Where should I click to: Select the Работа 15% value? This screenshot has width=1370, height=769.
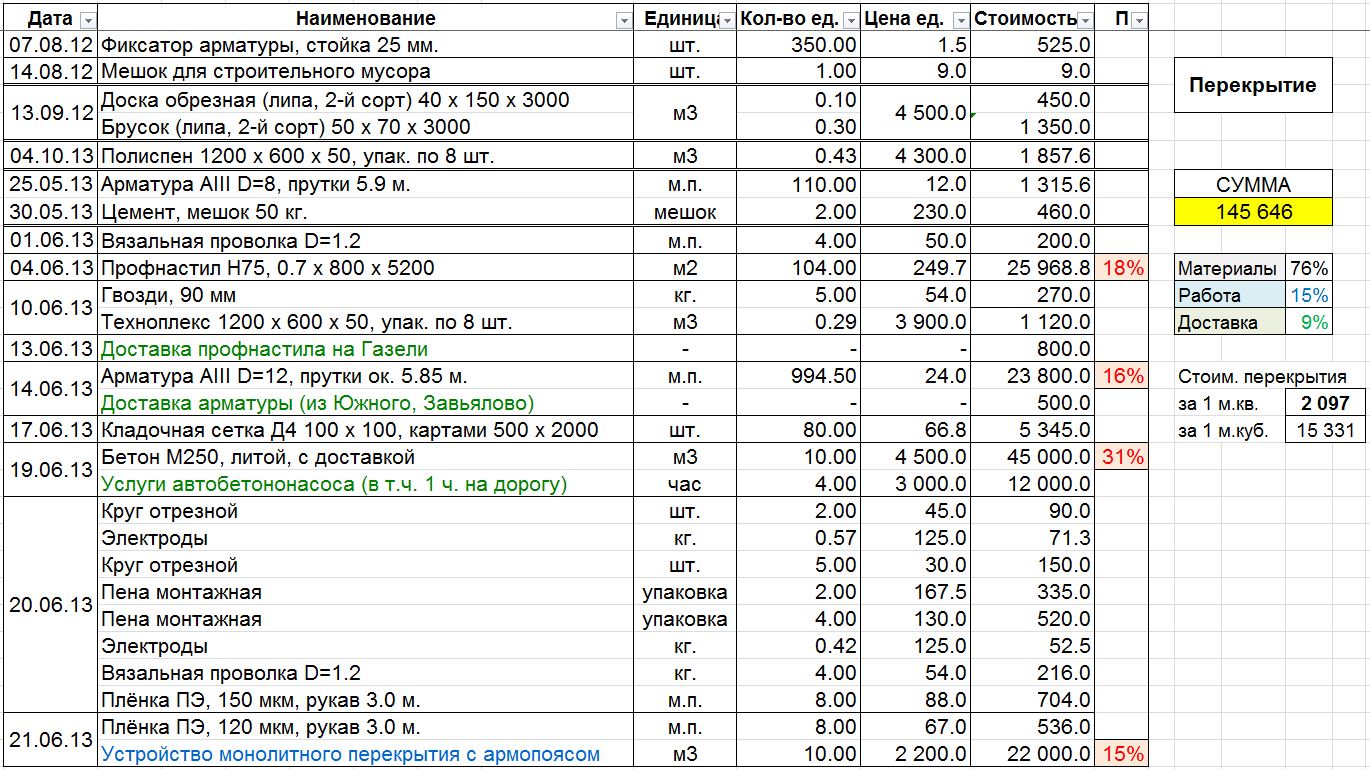[x=1309, y=295]
